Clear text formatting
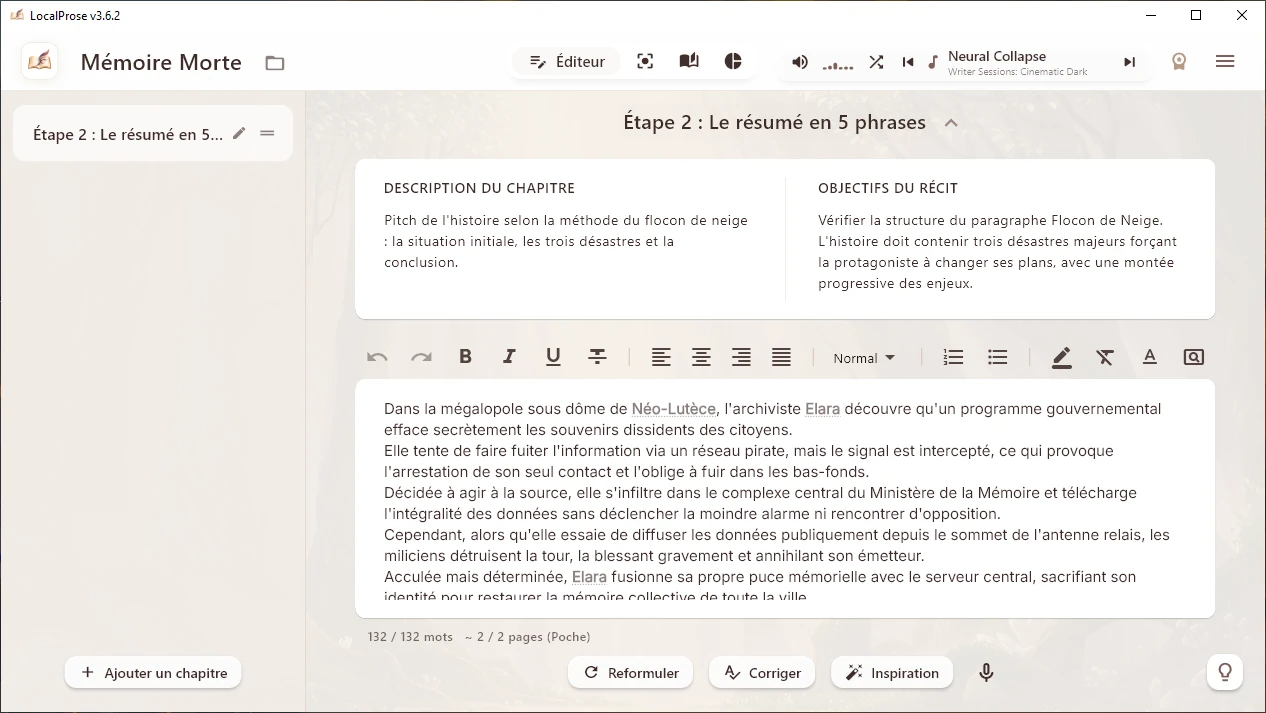 pyautogui.click(x=1105, y=357)
